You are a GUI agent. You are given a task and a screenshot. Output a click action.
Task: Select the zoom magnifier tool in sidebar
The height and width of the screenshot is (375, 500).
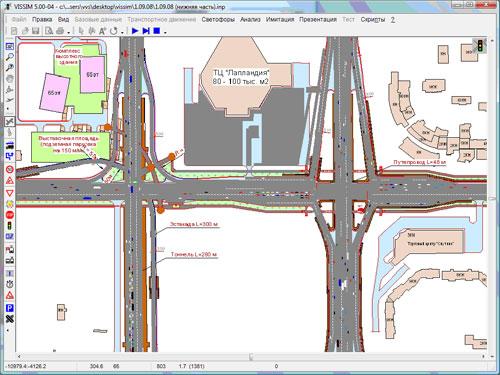coord(10,57)
